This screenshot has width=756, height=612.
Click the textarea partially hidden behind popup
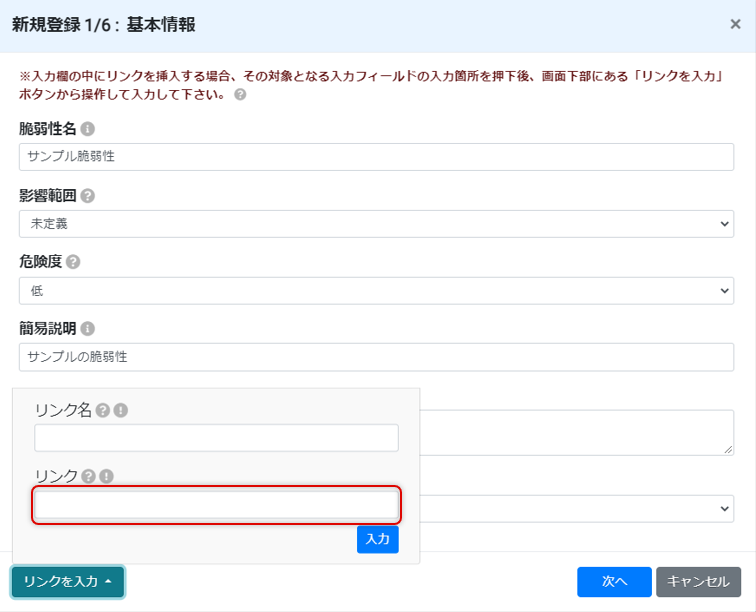577,433
